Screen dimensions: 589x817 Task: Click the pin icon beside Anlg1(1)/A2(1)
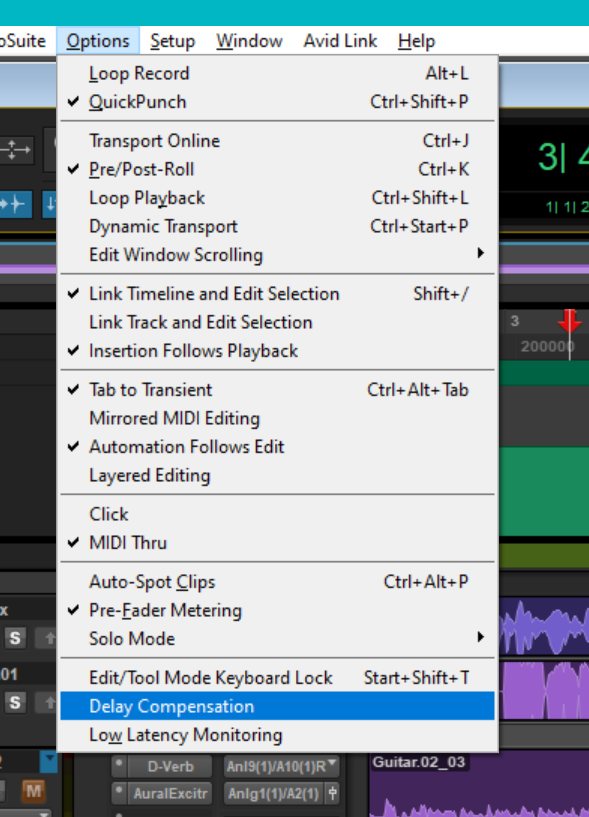click(x=333, y=793)
